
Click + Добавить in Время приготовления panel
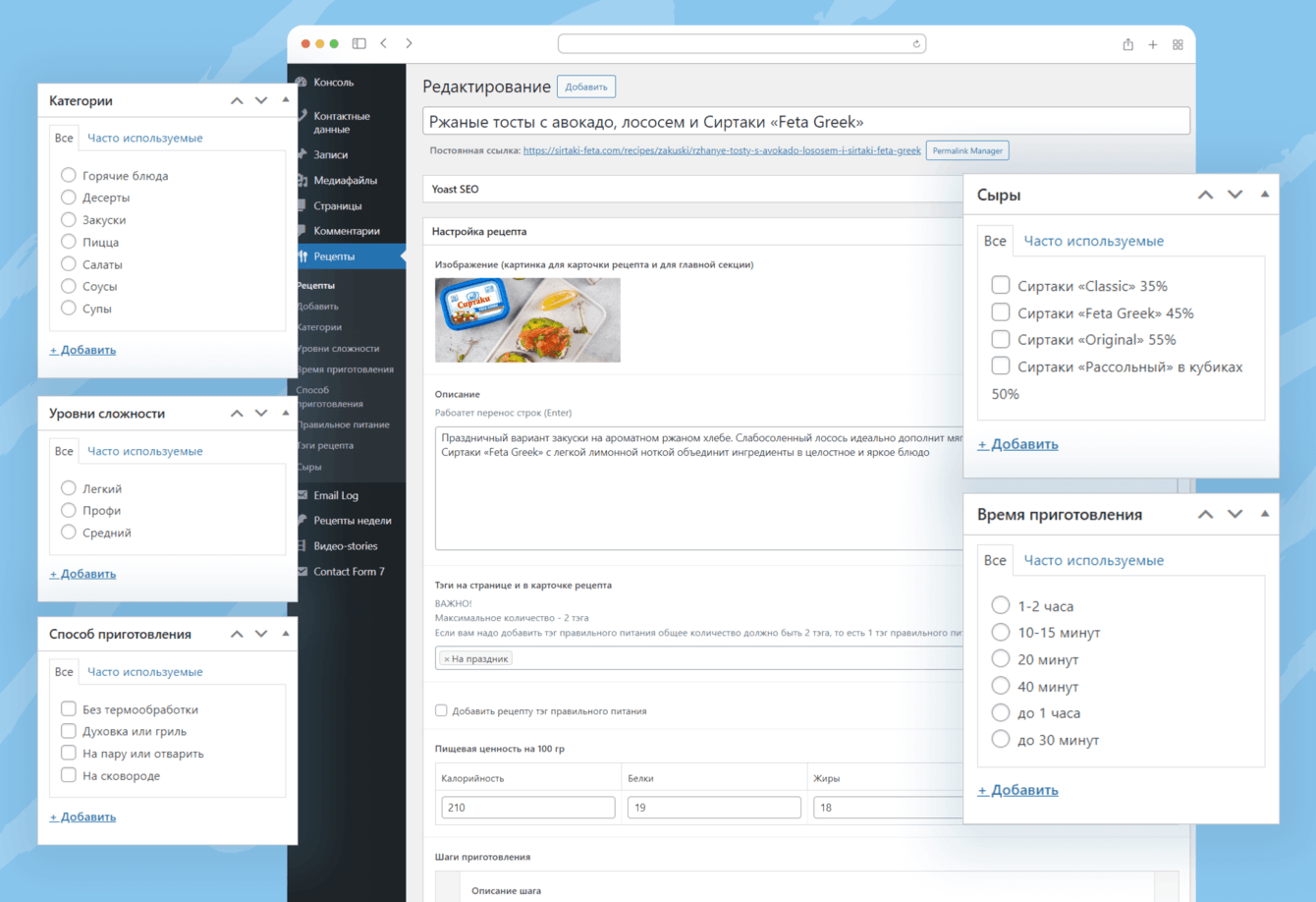1017,790
